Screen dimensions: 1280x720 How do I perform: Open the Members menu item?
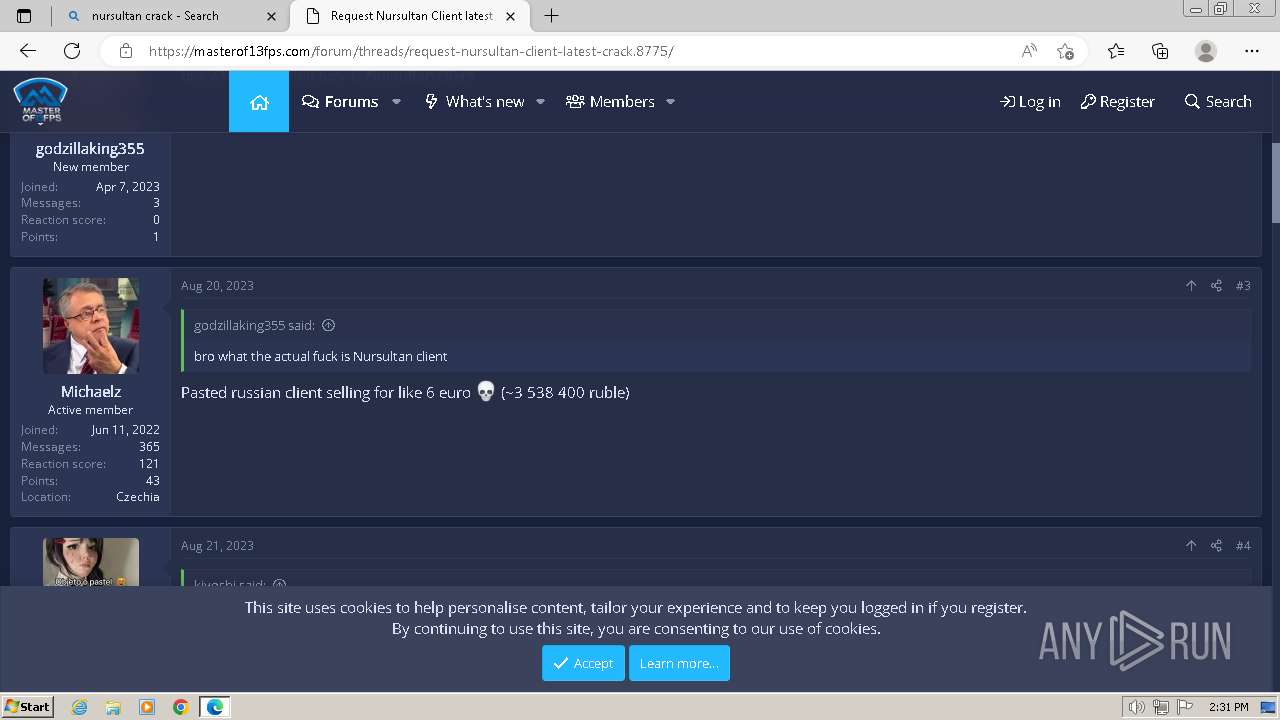[x=610, y=102]
